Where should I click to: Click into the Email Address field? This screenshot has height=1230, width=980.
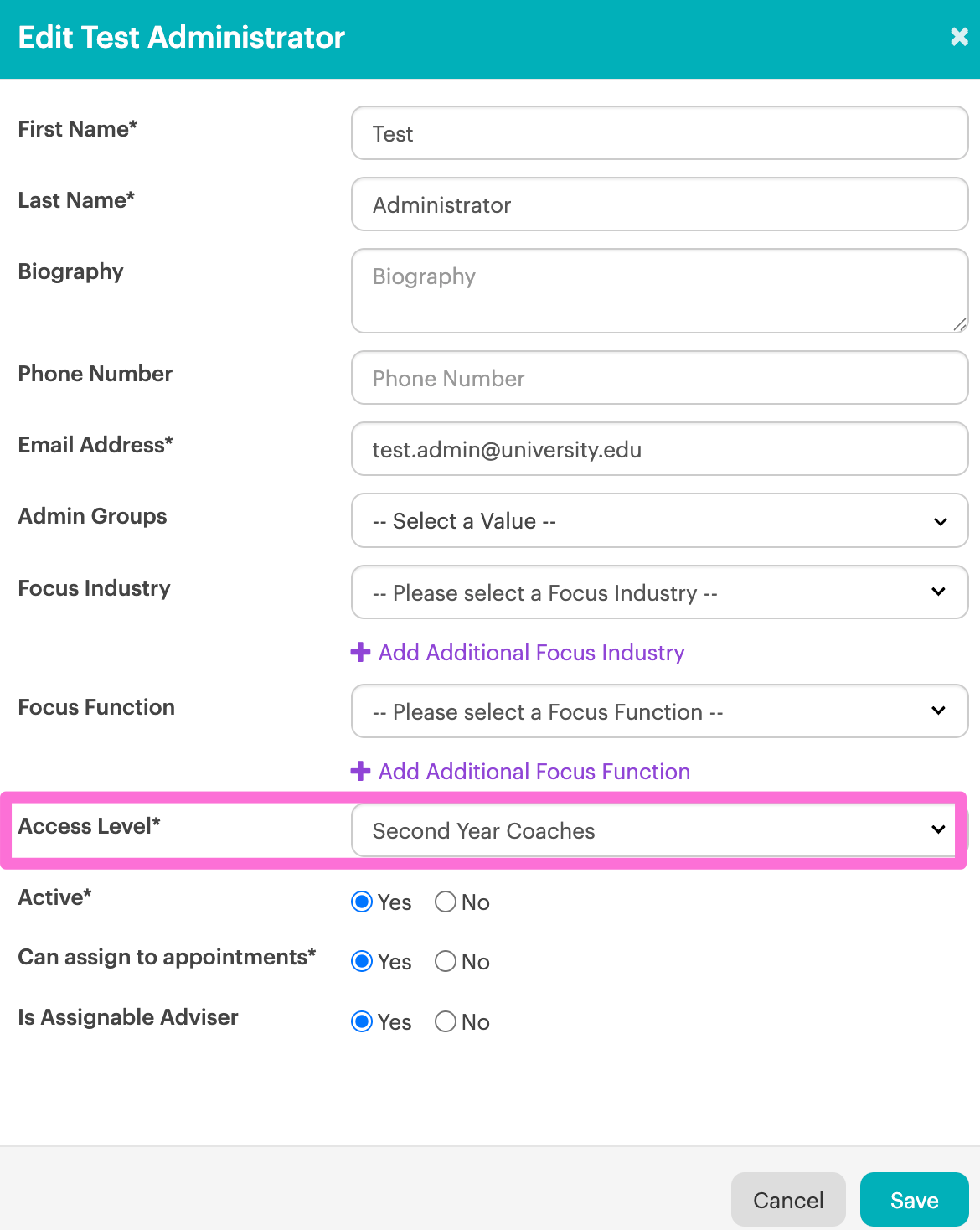[660, 449]
